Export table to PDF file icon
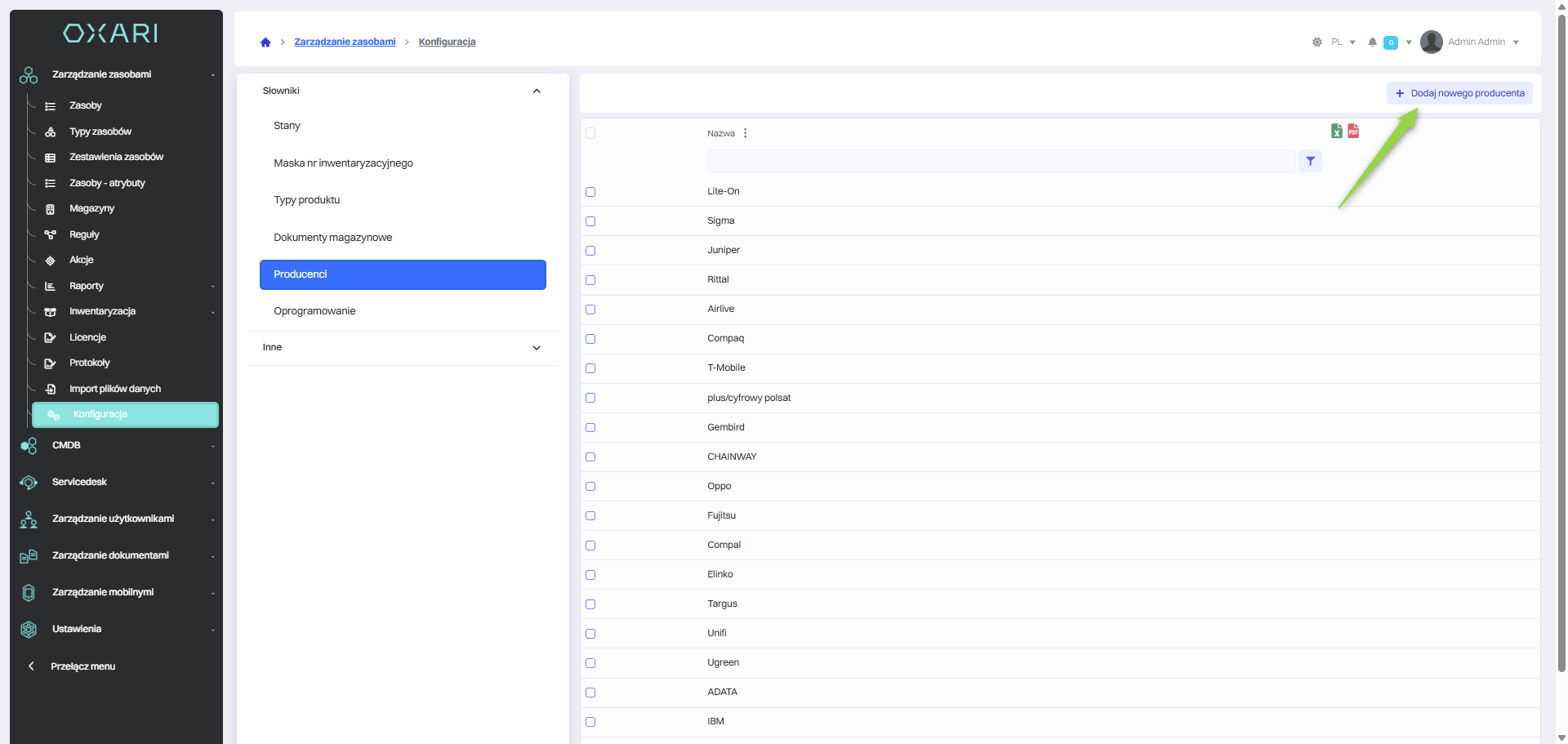This screenshot has width=1568, height=744. [x=1353, y=131]
